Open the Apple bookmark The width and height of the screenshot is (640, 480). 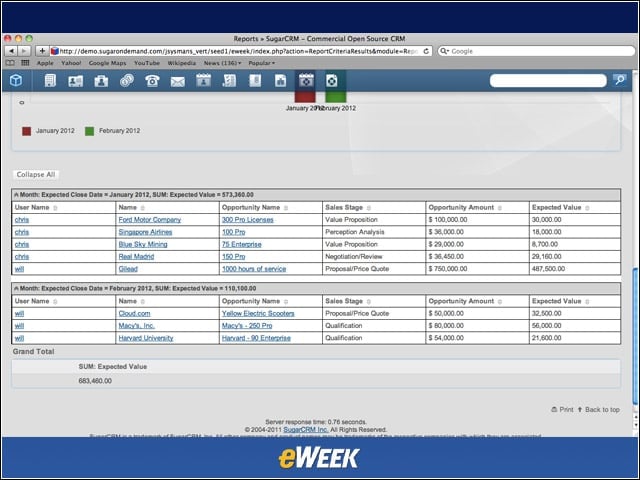pyautogui.click(x=45, y=63)
